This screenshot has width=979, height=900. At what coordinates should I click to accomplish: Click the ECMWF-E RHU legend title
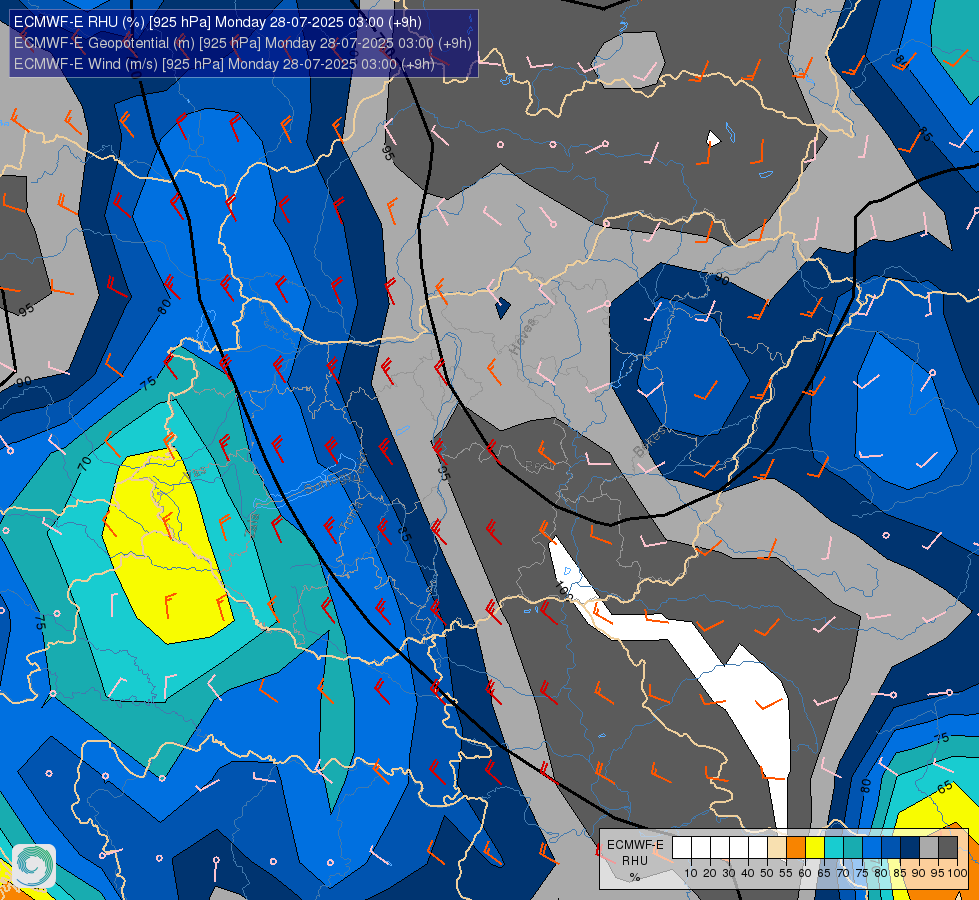[x=635, y=852]
